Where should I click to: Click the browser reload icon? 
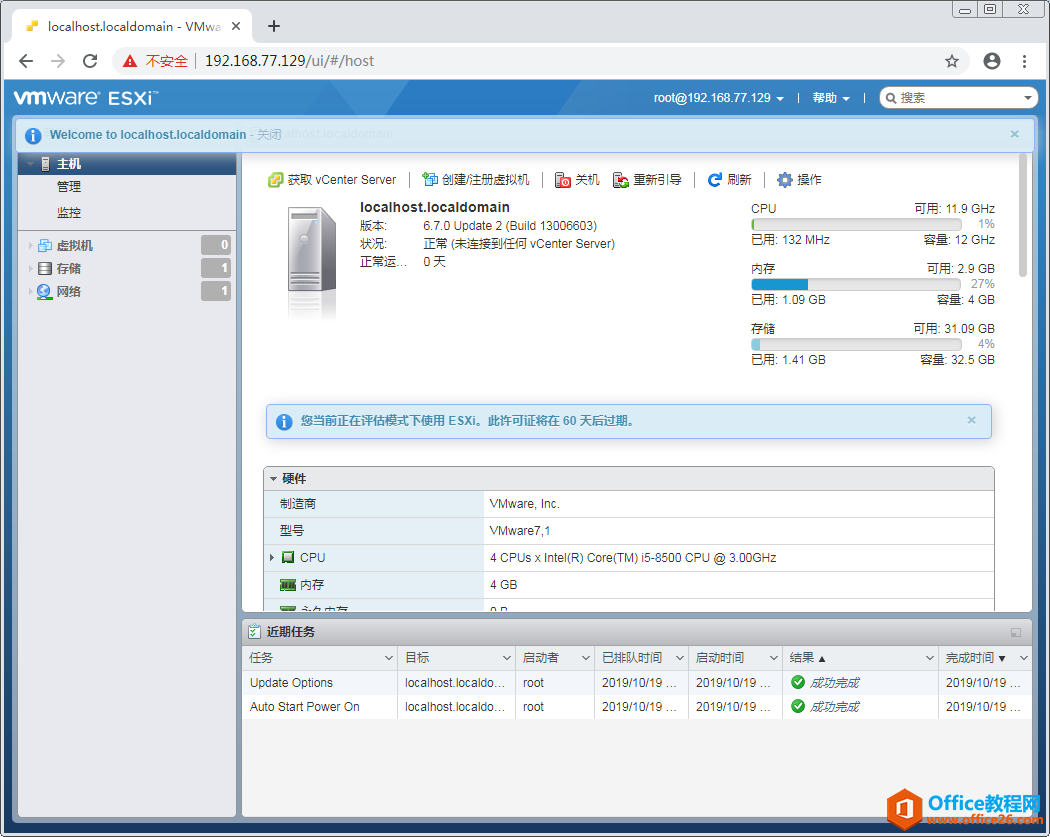tap(90, 61)
